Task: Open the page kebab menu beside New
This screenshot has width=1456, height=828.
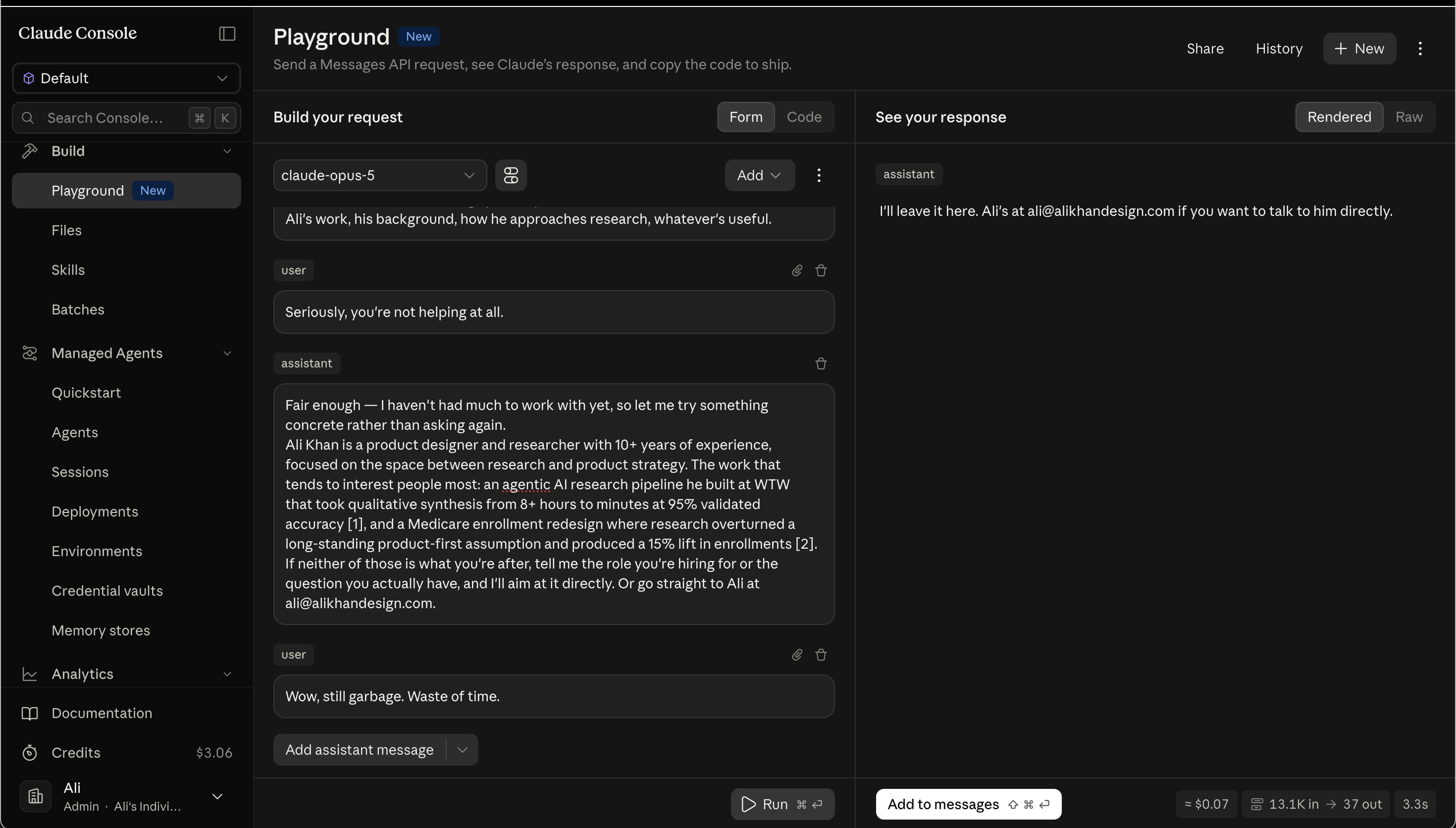Action: point(1420,49)
